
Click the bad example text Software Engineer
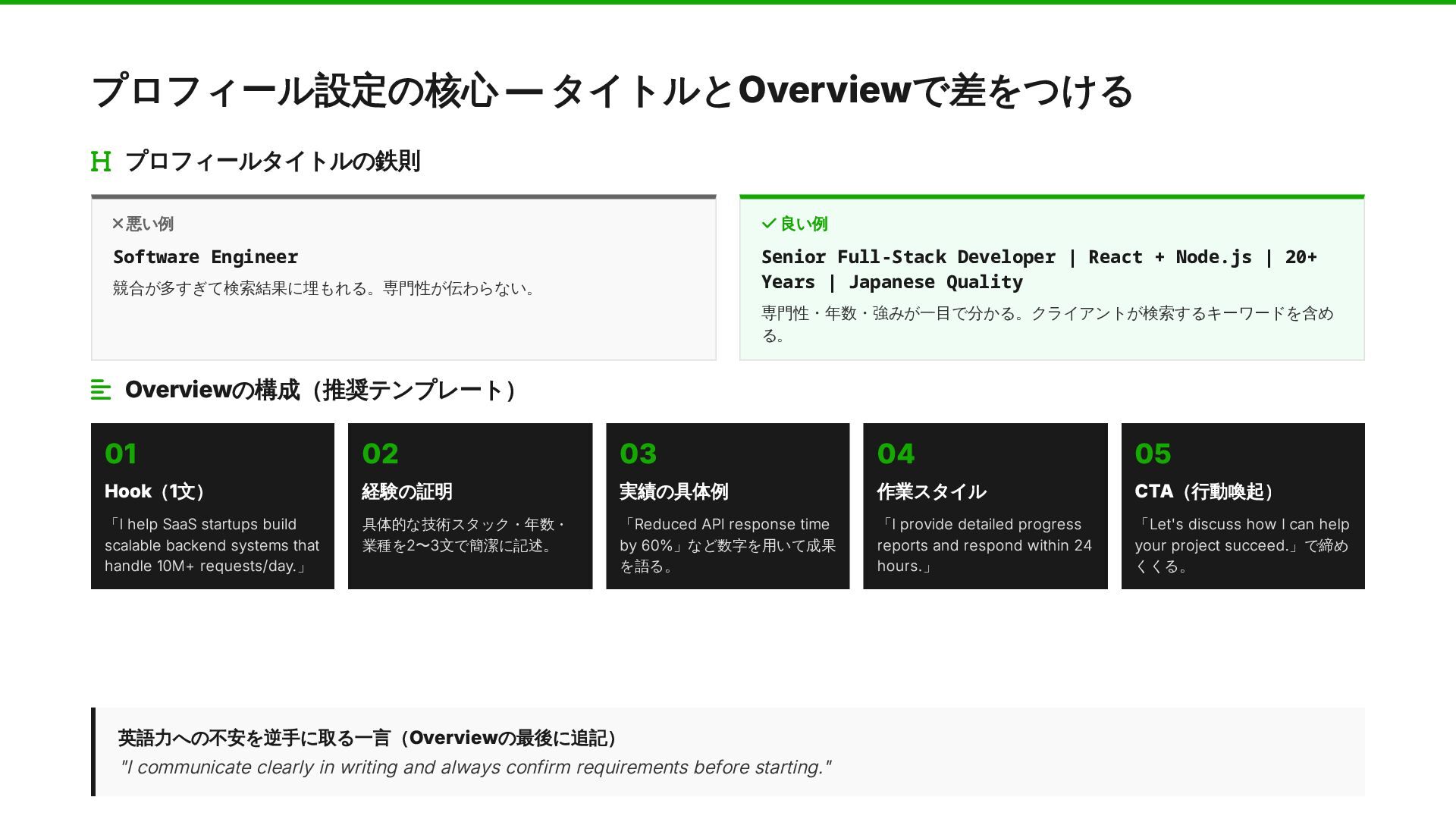click(206, 257)
